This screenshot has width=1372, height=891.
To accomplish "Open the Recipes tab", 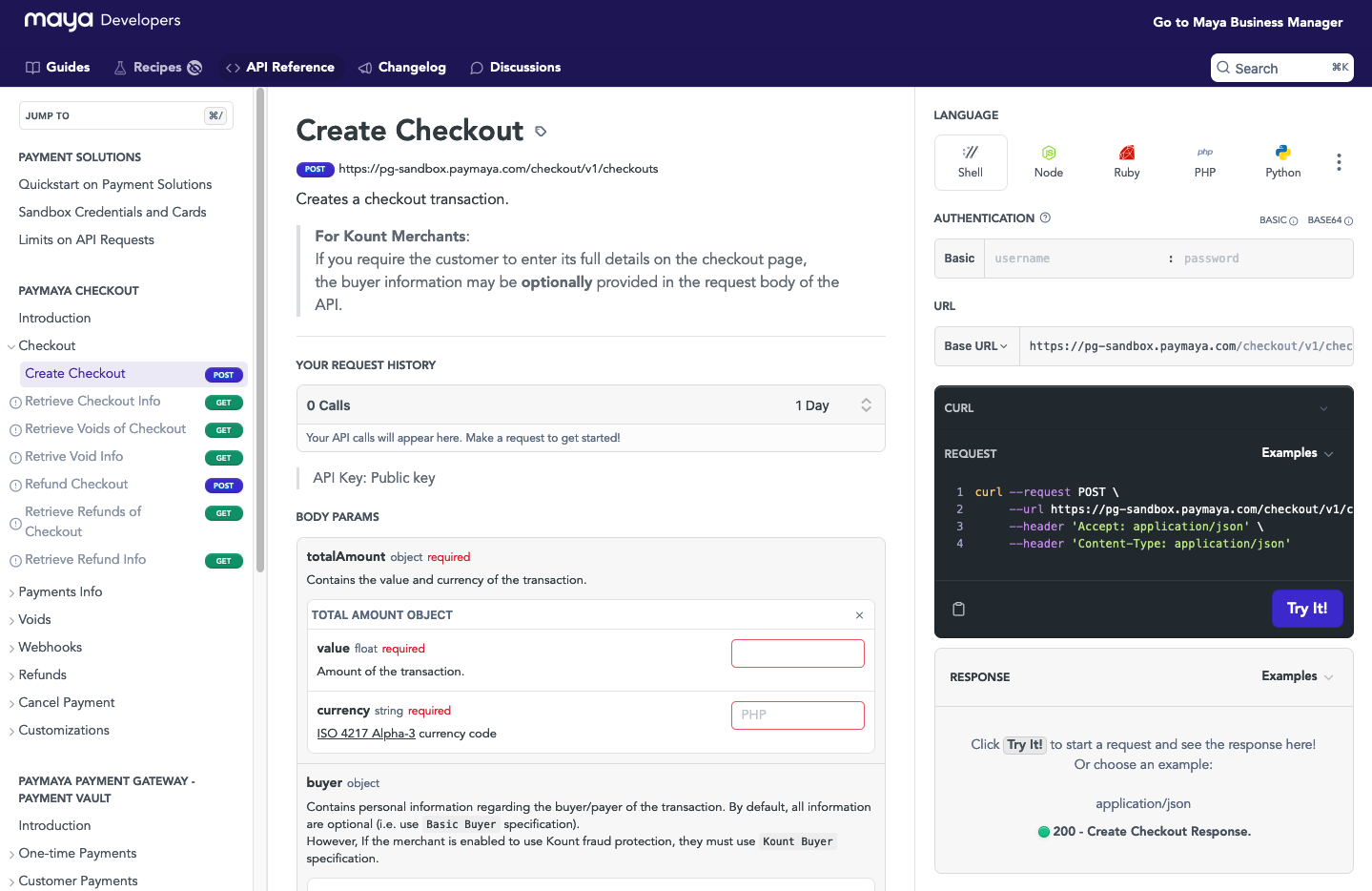I will (x=158, y=67).
